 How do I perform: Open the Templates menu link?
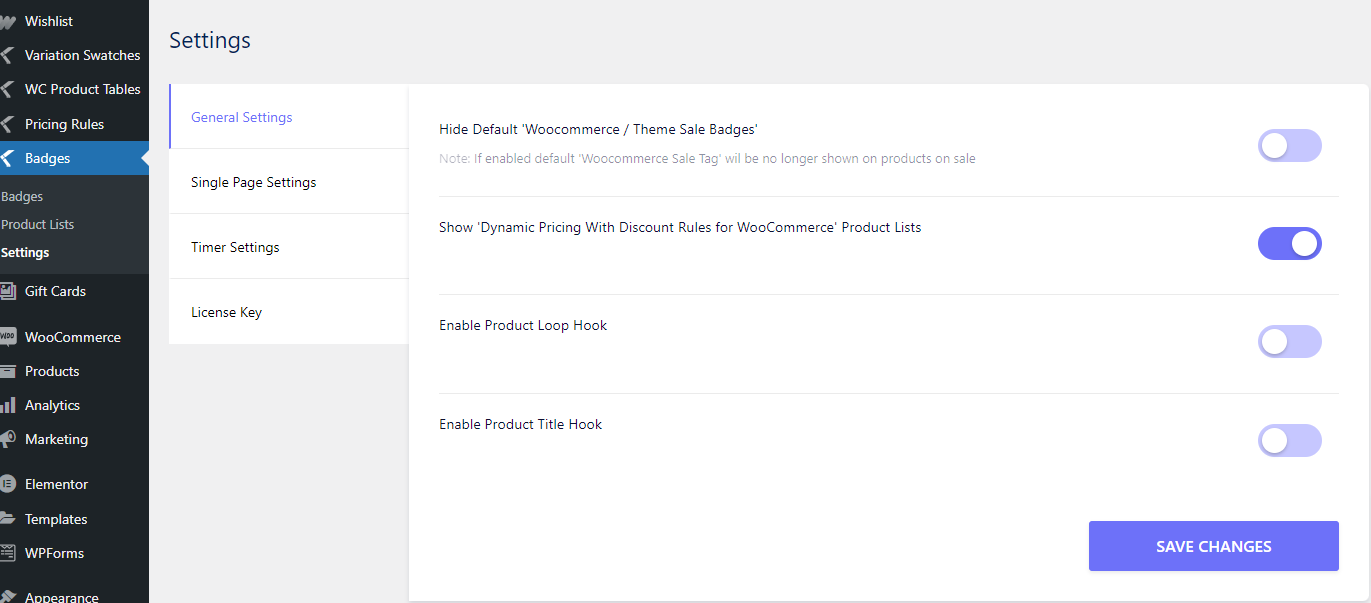pos(56,519)
